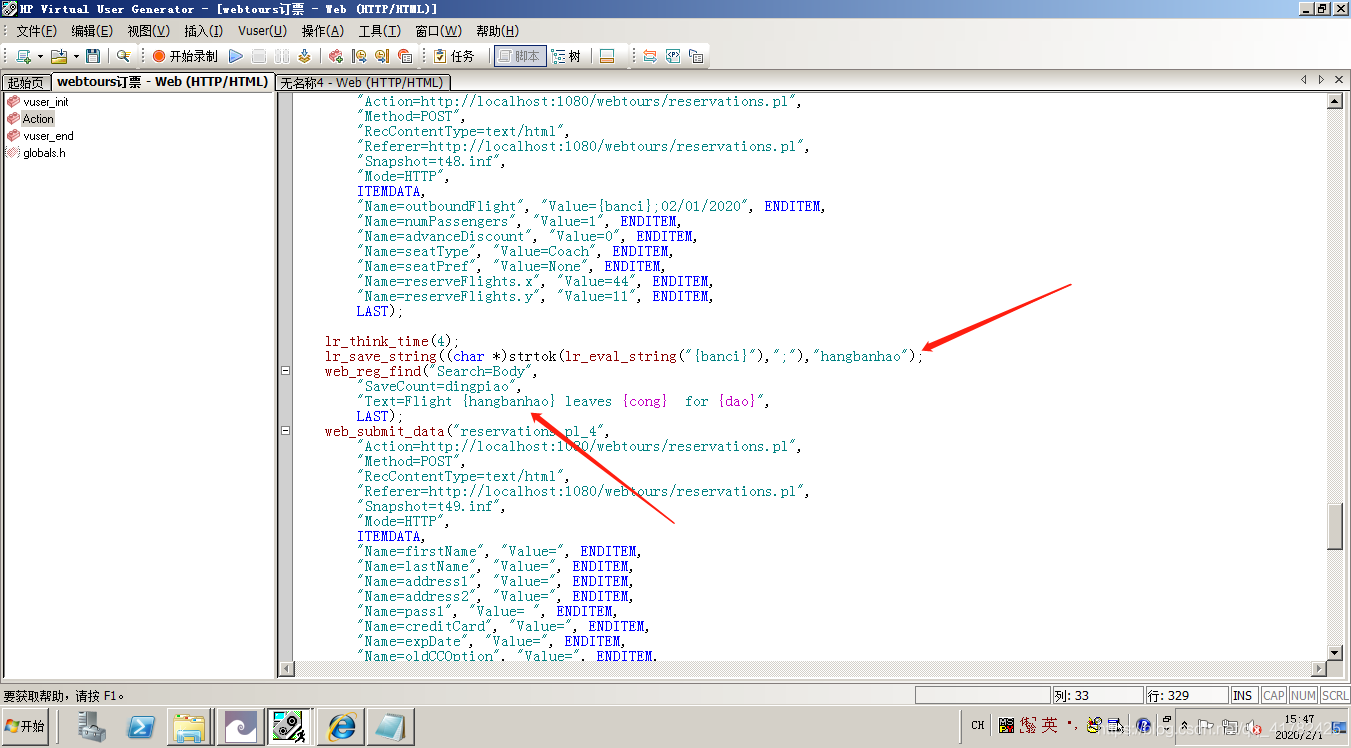Open the Server Manager taskbar icon

click(x=93, y=727)
